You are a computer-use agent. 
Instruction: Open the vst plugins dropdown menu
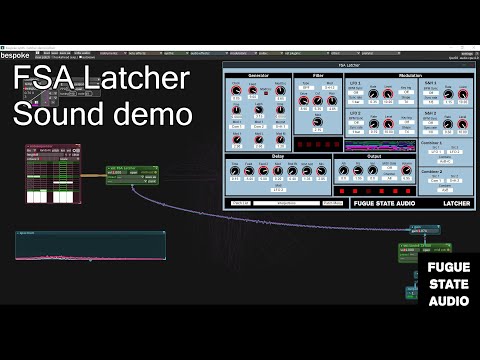[x=306, y=53]
